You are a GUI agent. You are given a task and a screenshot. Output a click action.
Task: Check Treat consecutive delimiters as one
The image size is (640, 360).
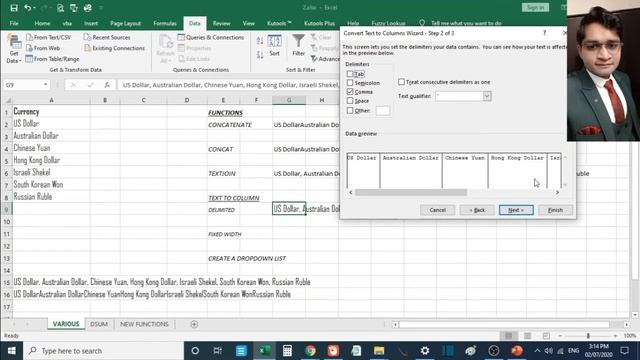coord(401,82)
